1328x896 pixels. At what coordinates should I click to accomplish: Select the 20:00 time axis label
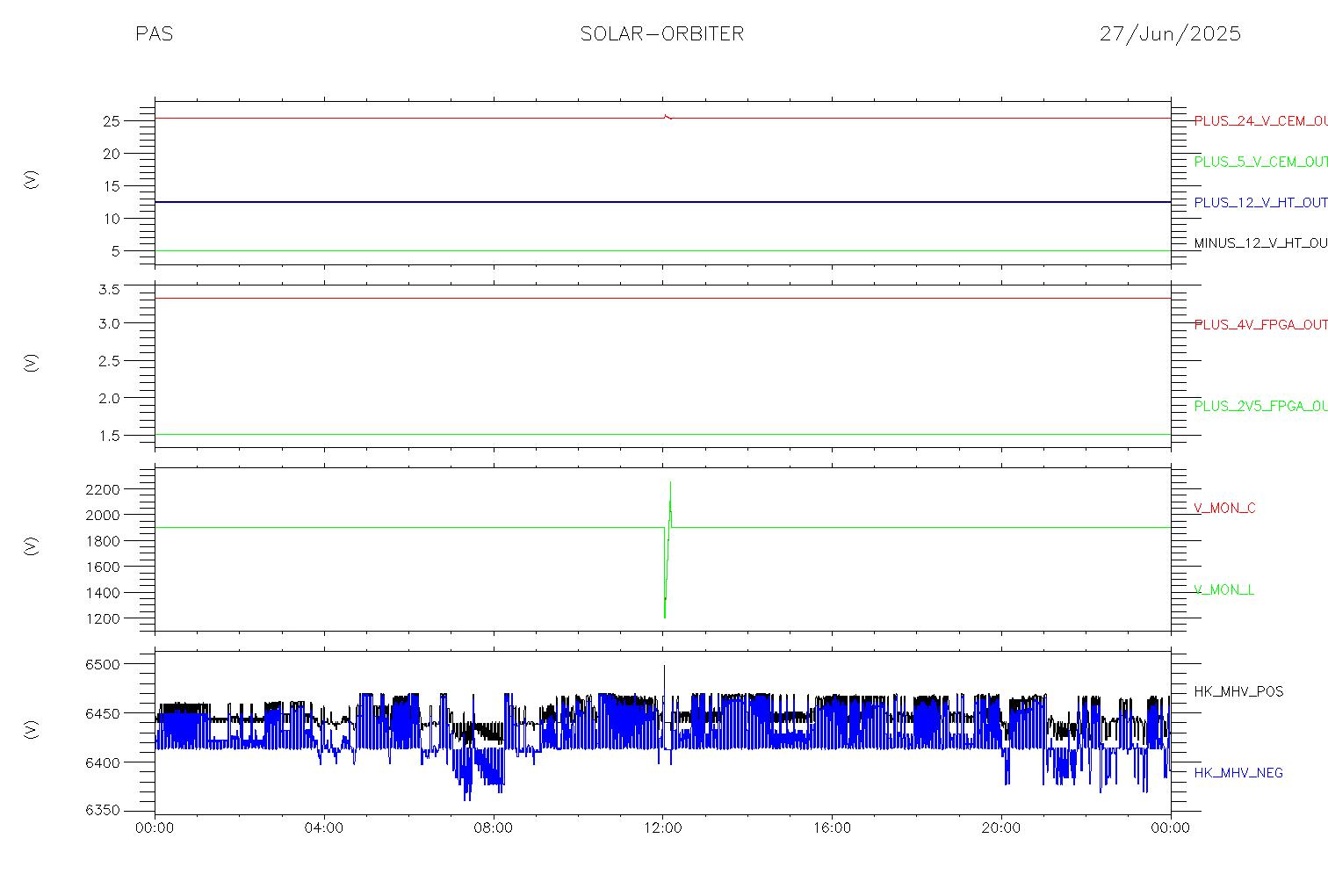point(1001,828)
